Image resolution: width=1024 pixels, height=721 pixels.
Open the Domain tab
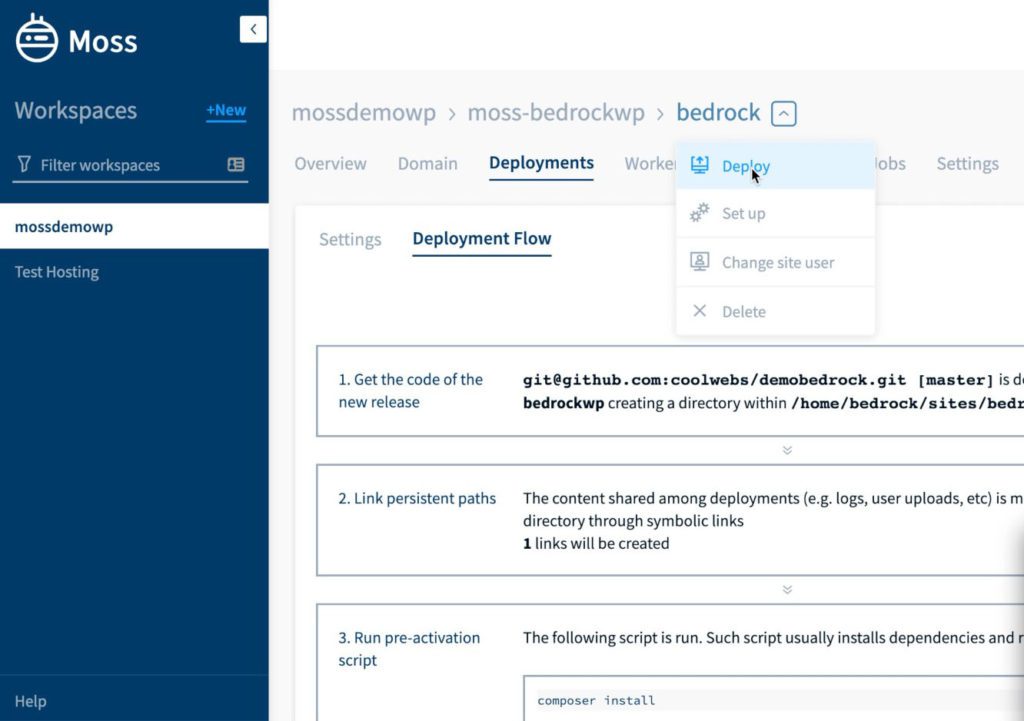[x=427, y=163]
